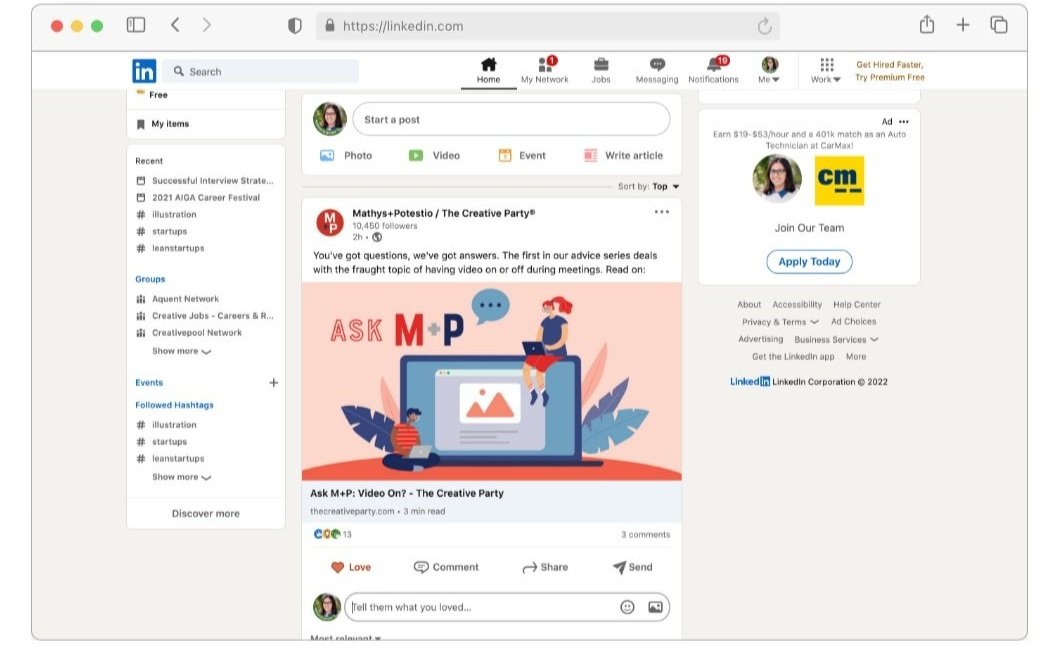Viewport: 1057px width, 666px height.
Task: Open the Accessibility footer link
Action: [797, 305]
